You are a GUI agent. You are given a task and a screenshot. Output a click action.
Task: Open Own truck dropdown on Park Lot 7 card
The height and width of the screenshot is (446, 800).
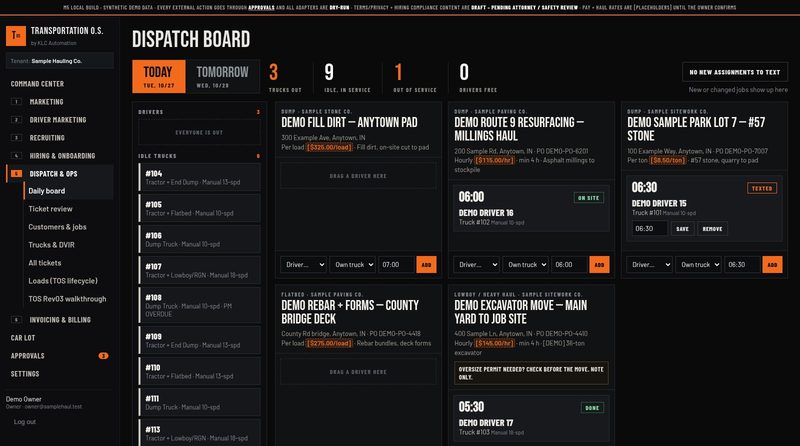(698, 264)
